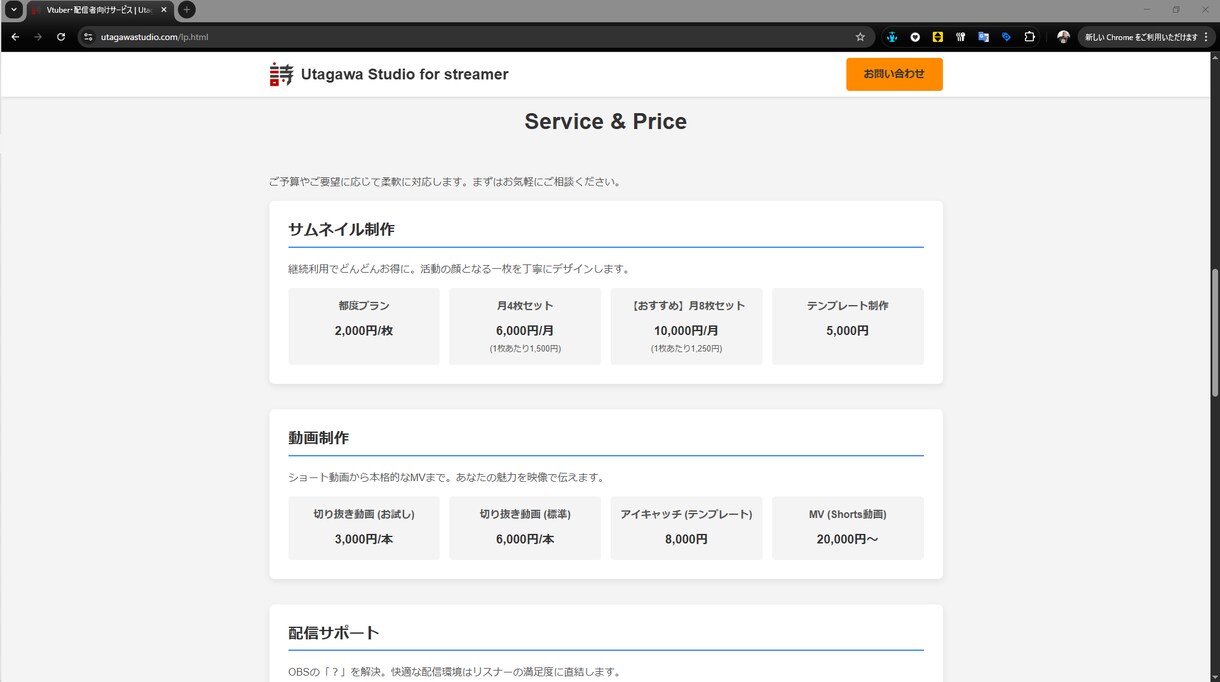Click the ご予算やご要望に応じて intro text
The width and height of the screenshot is (1220, 682).
[x=446, y=182]
